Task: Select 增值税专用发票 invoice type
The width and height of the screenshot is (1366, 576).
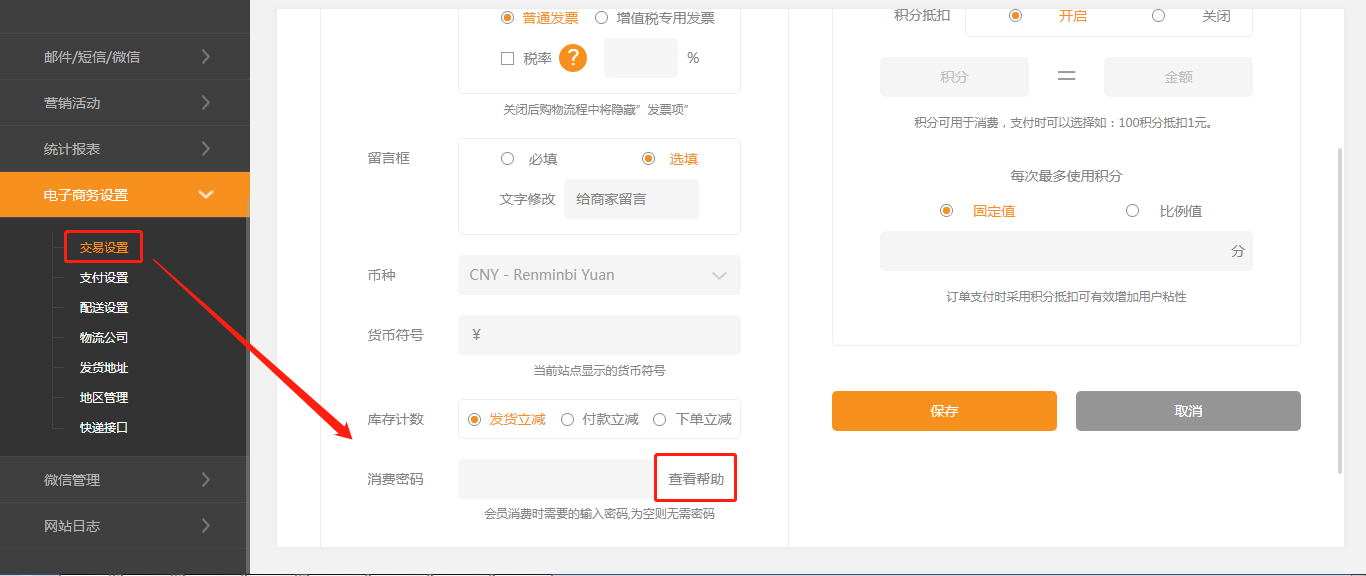Action: [601, 18]
